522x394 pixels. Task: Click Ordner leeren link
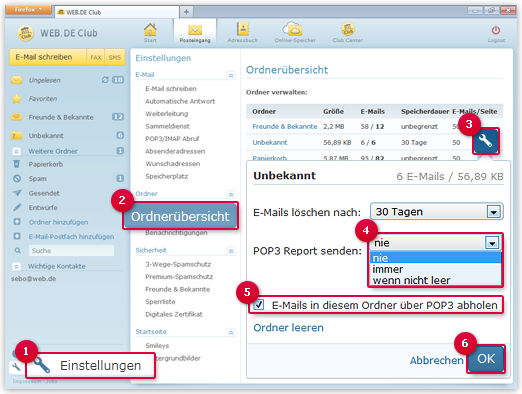coord(288,327)
